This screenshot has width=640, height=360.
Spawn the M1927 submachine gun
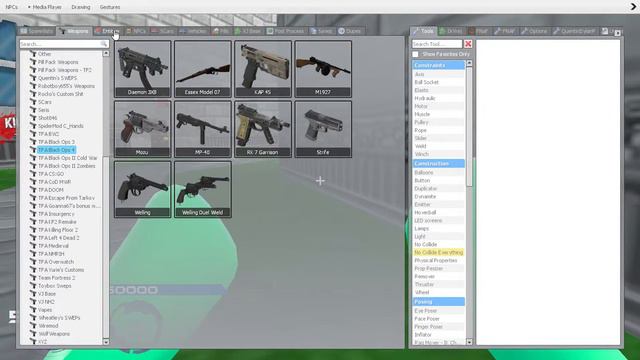tap(323, 69)
